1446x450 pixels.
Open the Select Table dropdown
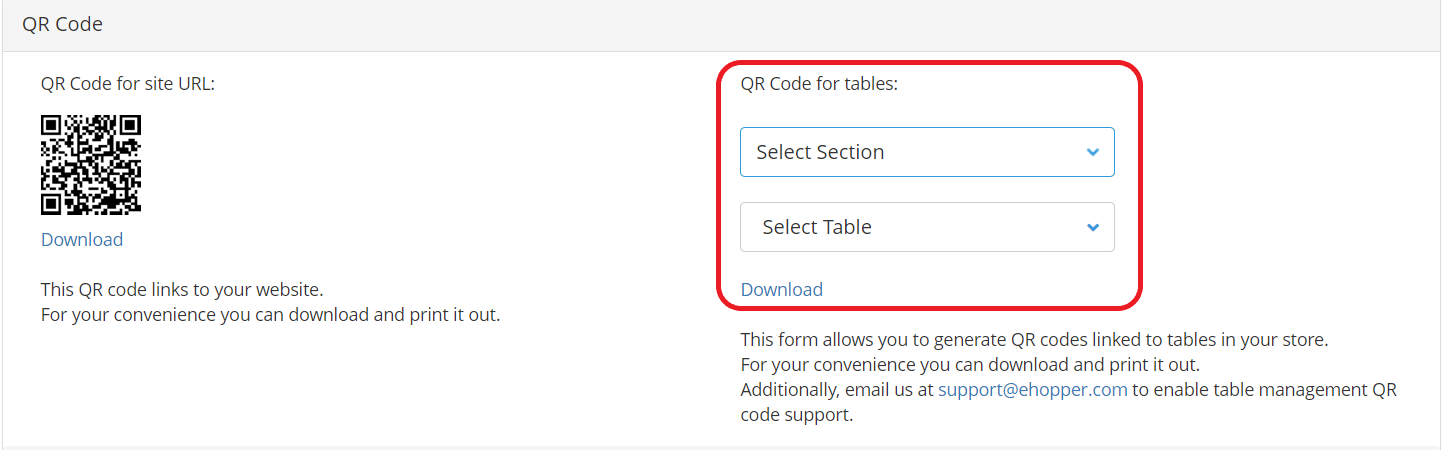[x=927, y=227]
